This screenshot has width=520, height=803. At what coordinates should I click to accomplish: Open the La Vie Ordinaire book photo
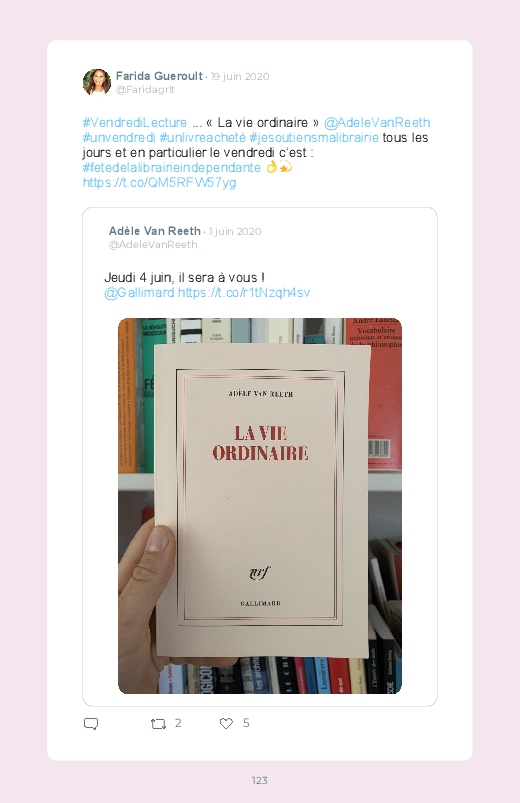(260, 506)
